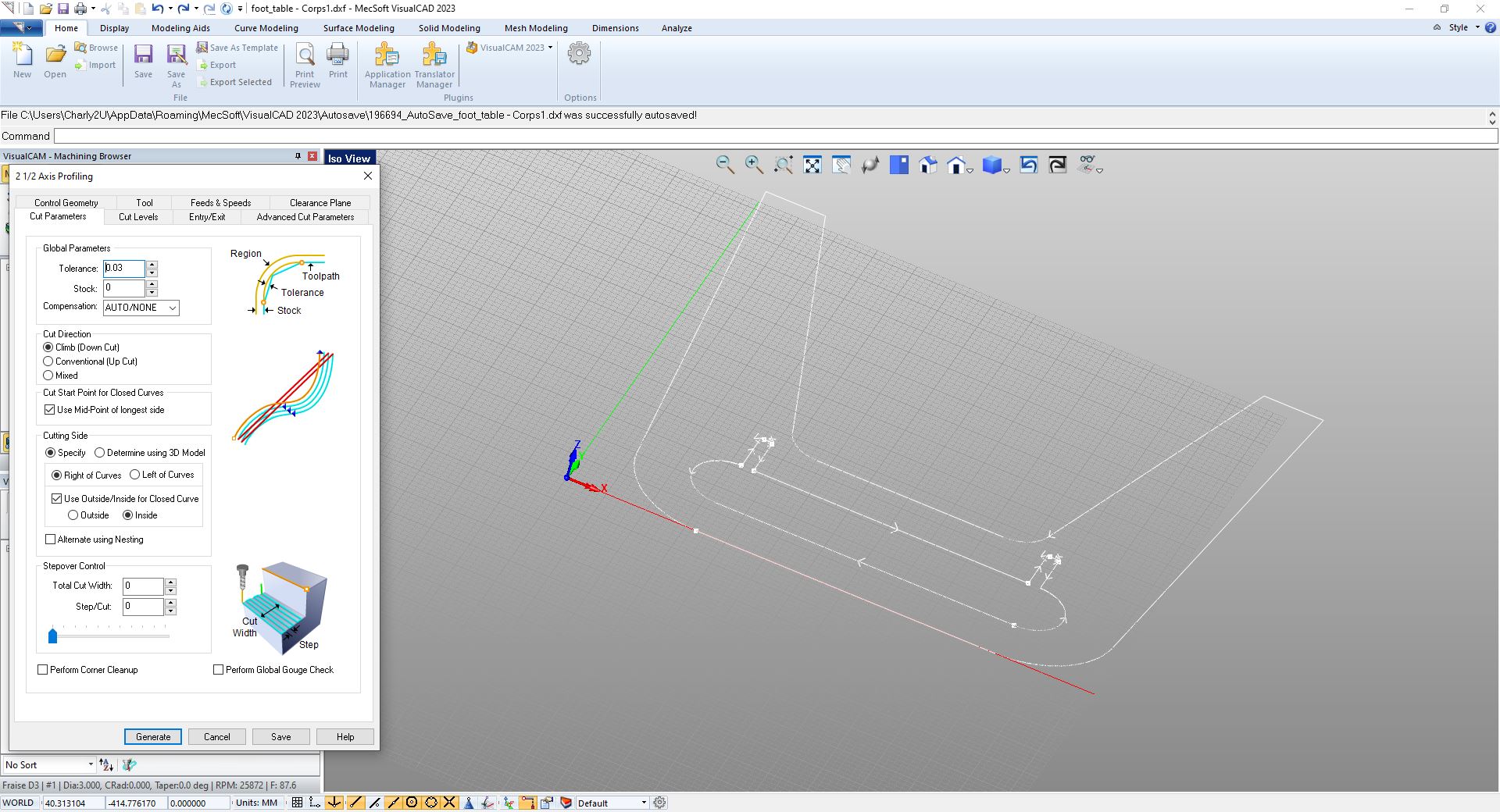This screenshot has height=812, width=1500.
Task: Open the No Sort dropdown
Action: coord(48,765)
